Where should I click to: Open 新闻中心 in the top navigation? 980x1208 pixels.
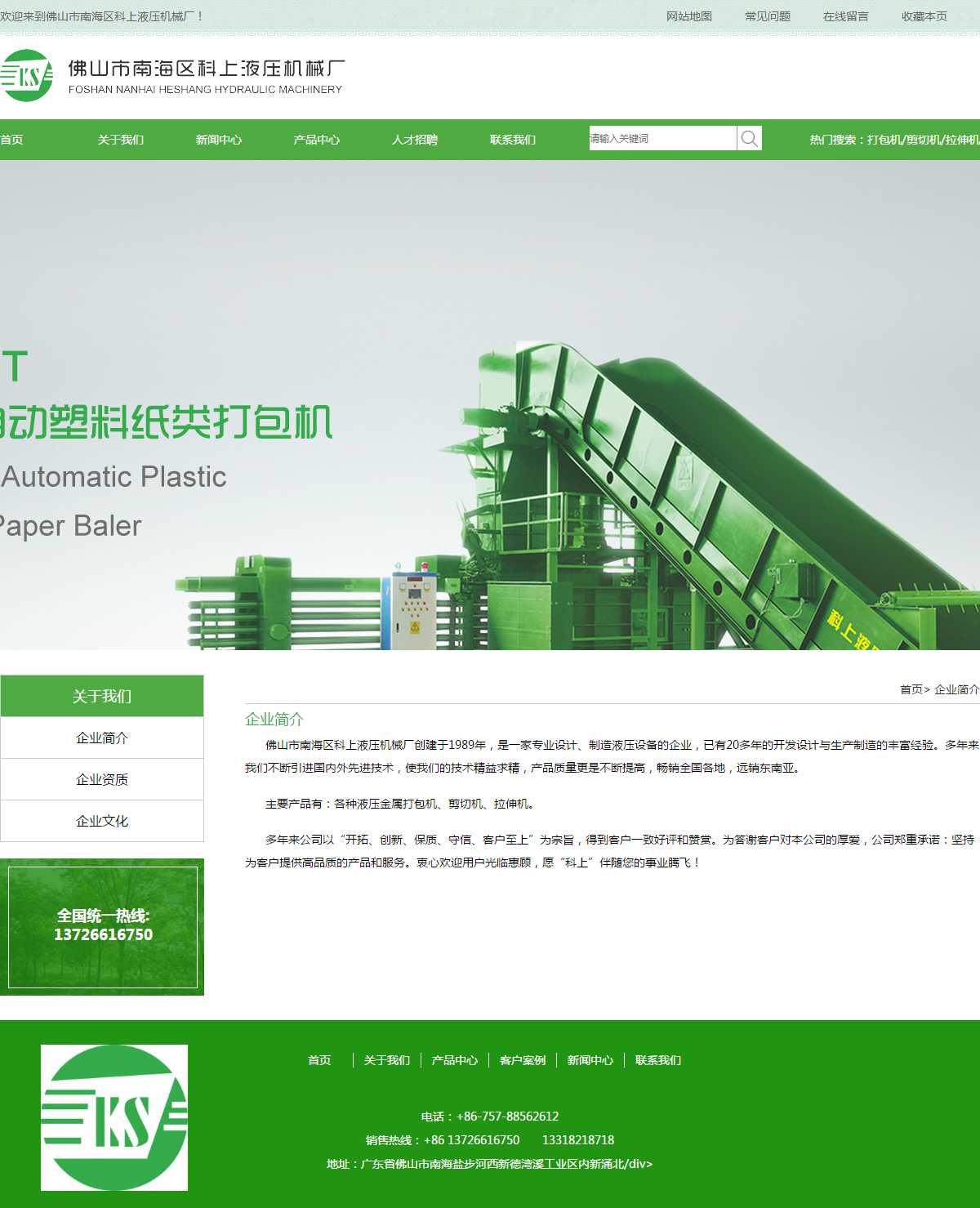click(219, 140)
